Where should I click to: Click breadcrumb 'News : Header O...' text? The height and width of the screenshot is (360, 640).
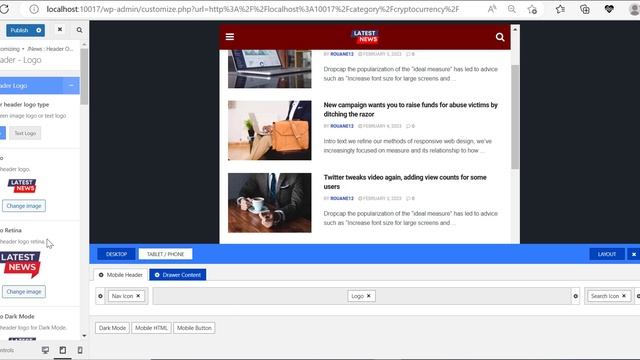click(50, 49)
